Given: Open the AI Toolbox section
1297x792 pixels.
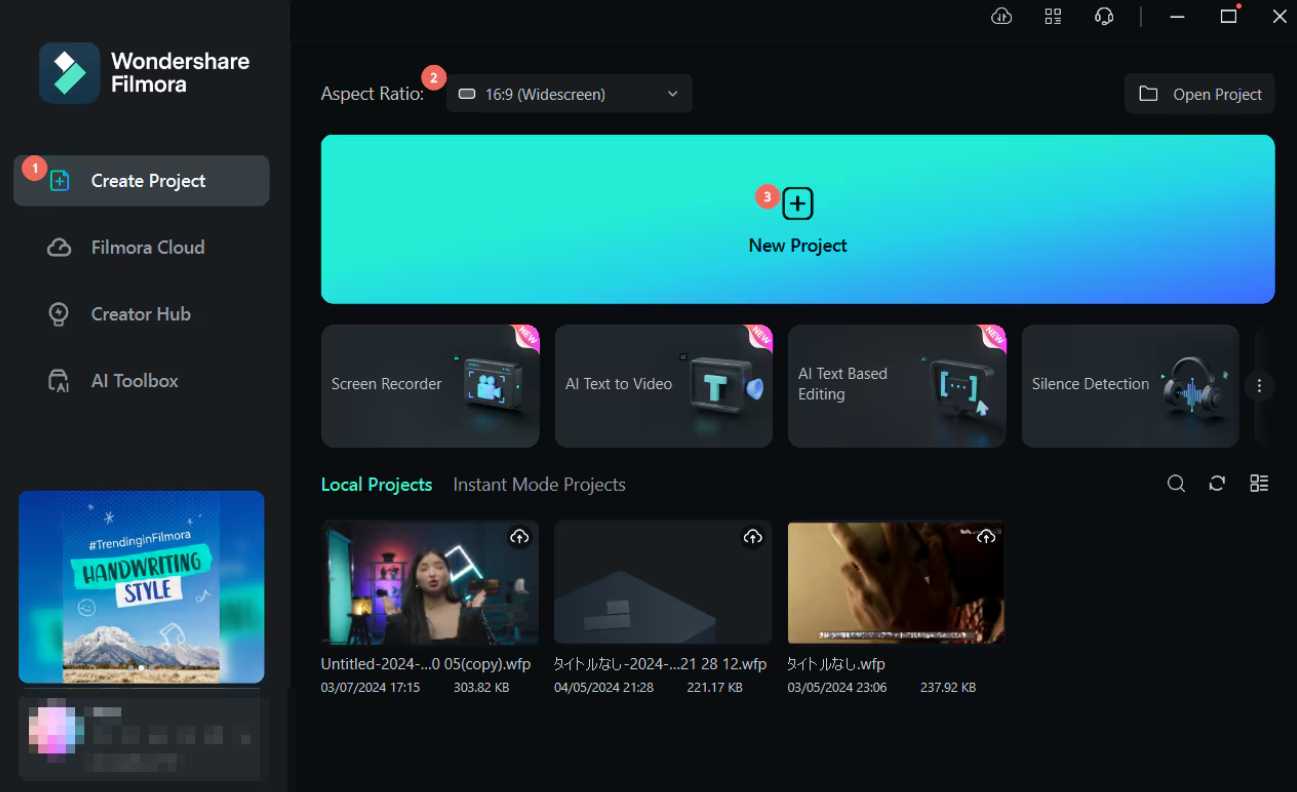Looking at the screenshot, I should pos(141,381).
